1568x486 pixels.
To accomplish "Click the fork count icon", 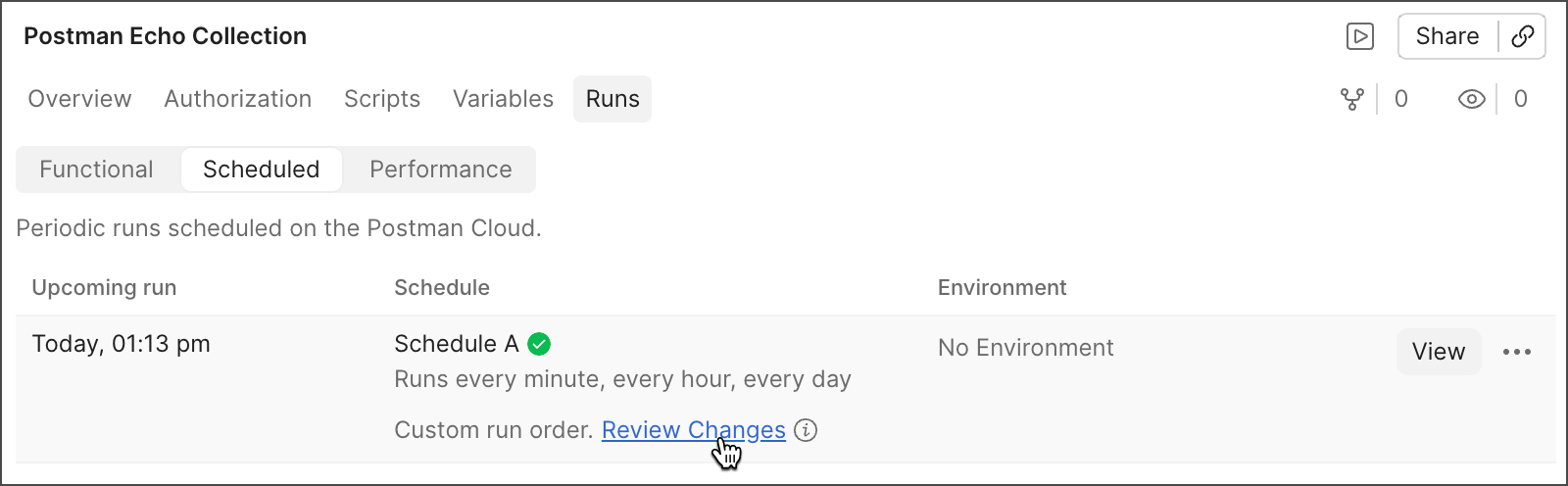I will tap(1352, 99).
